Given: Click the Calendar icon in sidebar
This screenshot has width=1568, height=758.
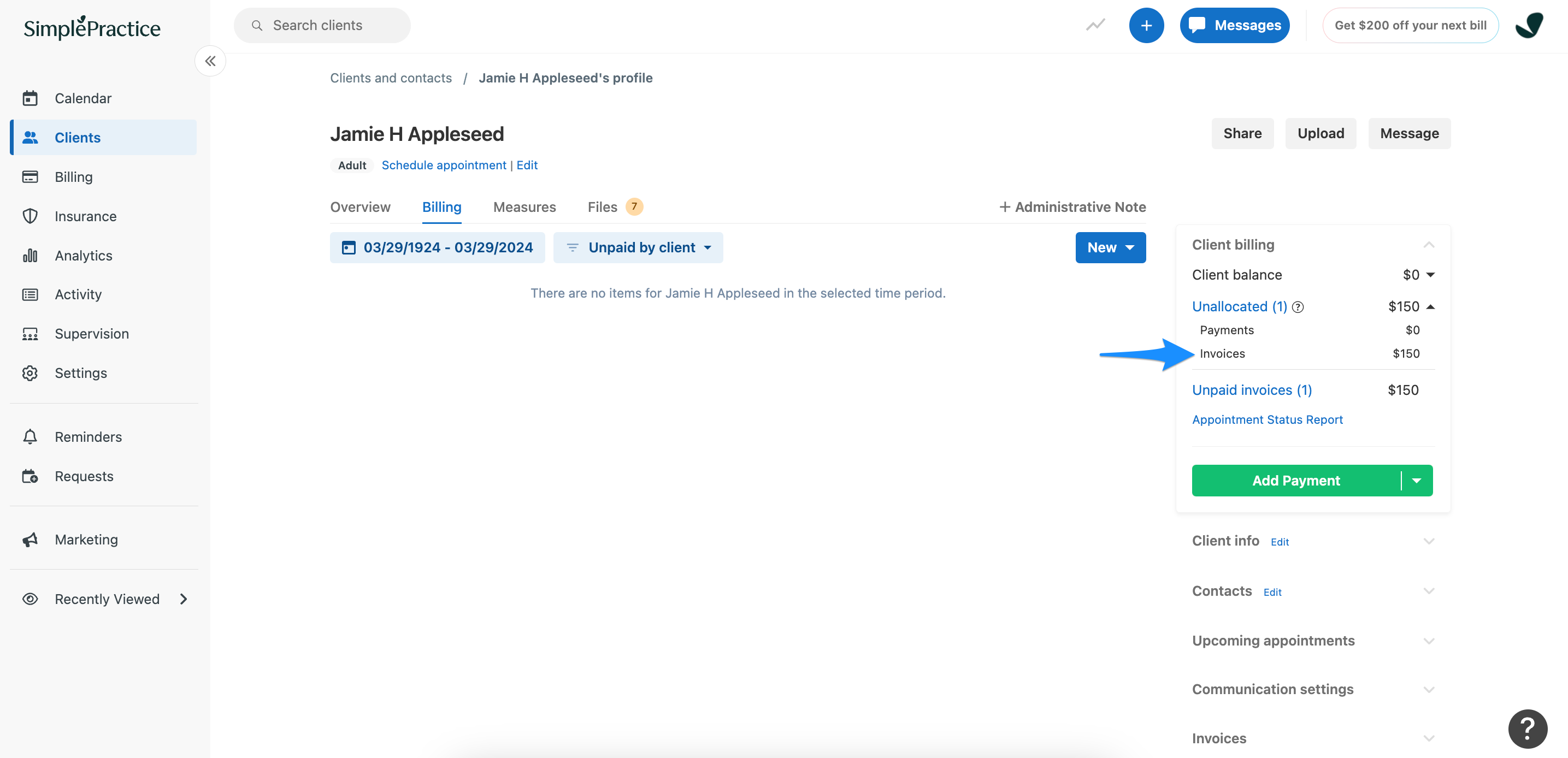Looking at the screenshot, I should point(30,98).
